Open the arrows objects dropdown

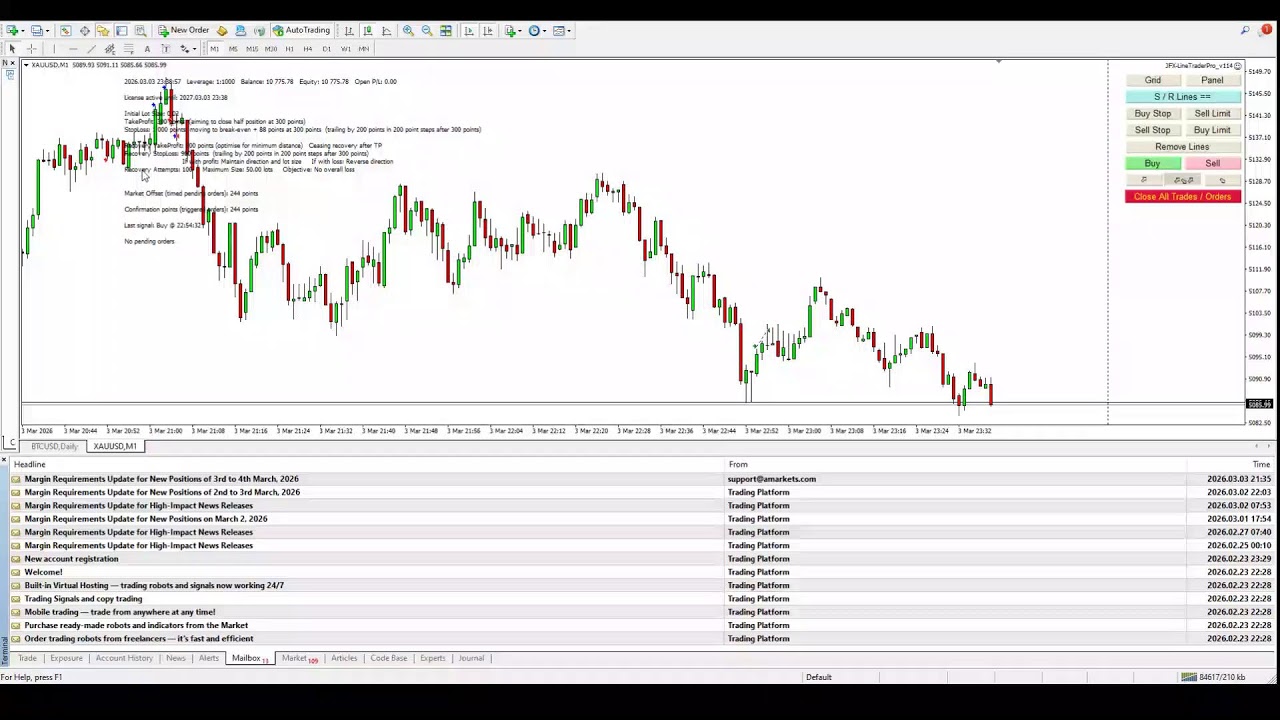pos(187,49)
